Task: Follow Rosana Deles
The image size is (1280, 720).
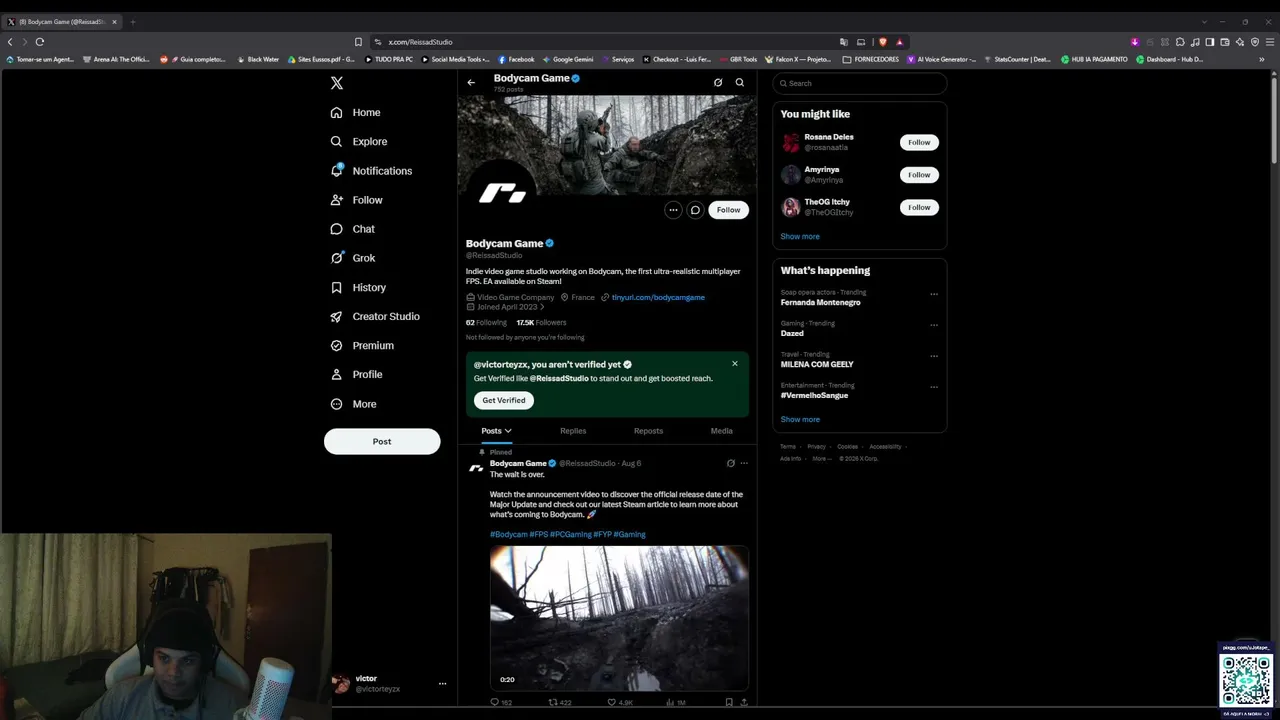Action: point(919,142)
